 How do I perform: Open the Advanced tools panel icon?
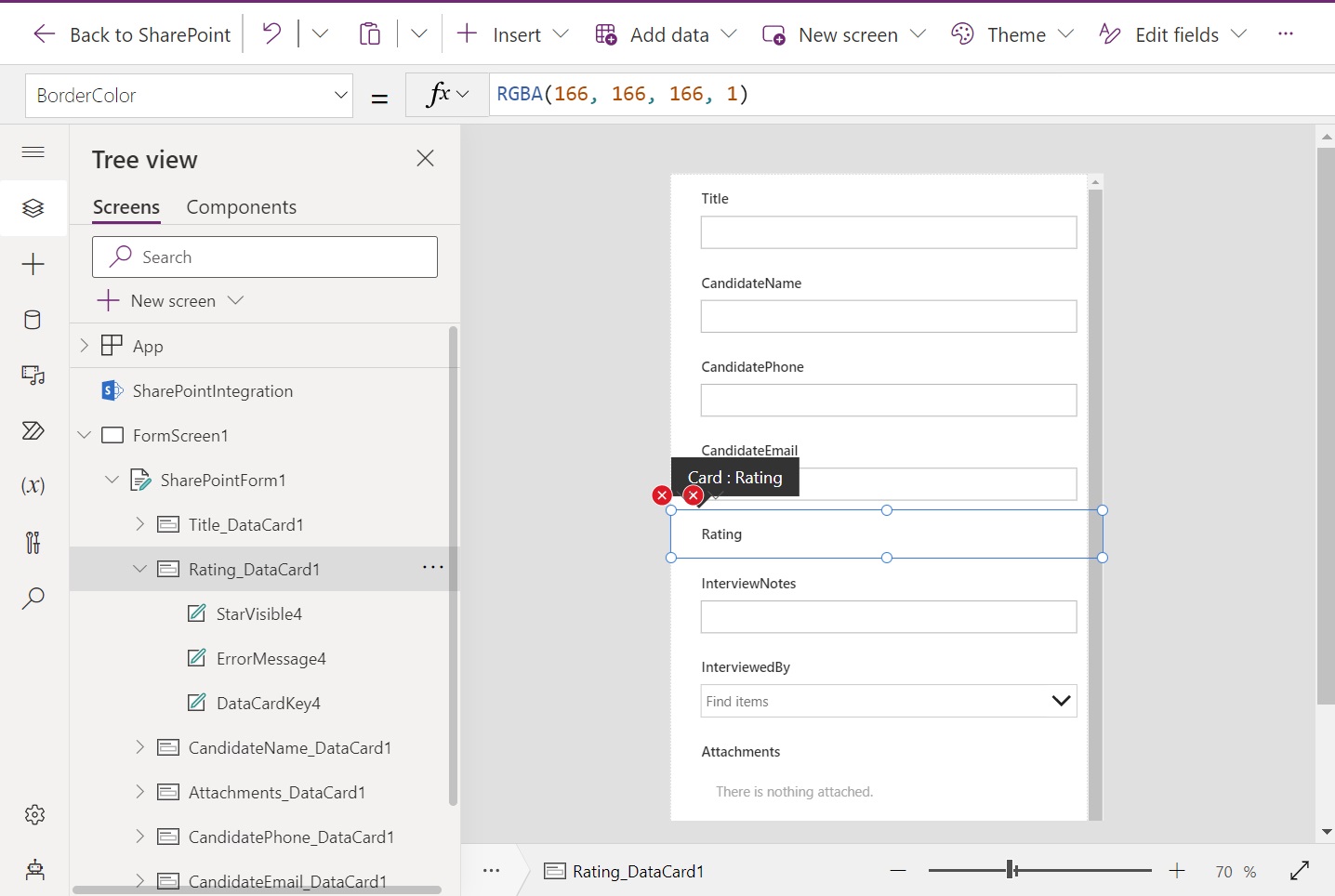(33, 543)
